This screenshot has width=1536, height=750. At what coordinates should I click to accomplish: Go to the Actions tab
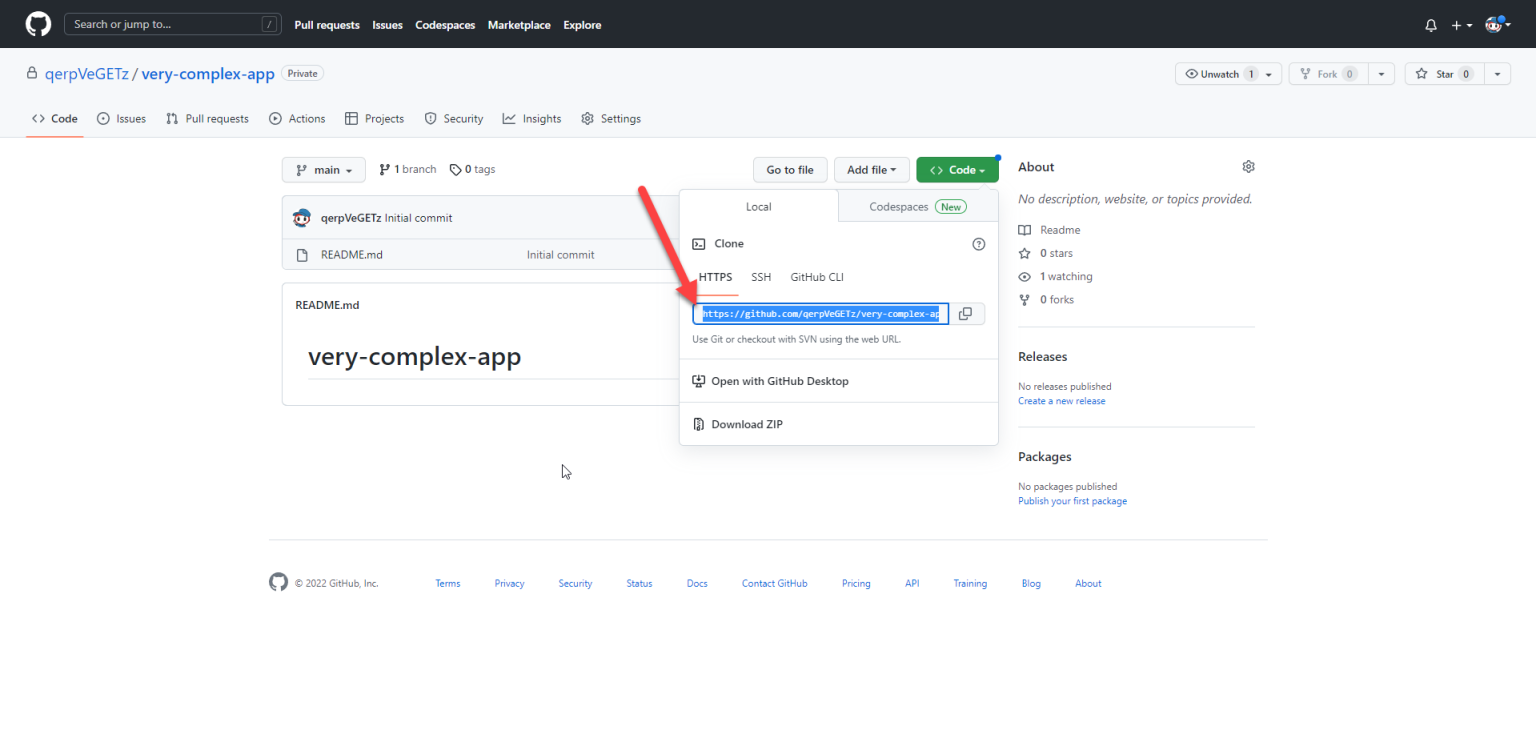click(297, 118)
